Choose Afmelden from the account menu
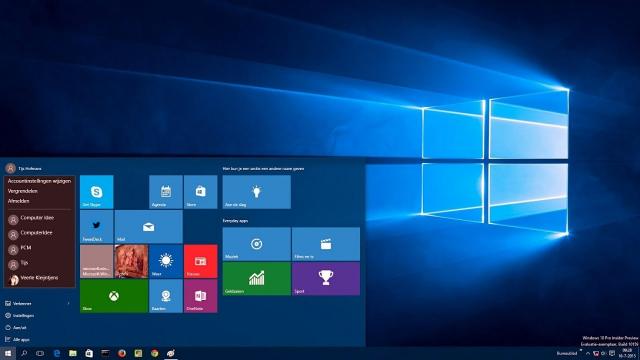 pos(18,201)
